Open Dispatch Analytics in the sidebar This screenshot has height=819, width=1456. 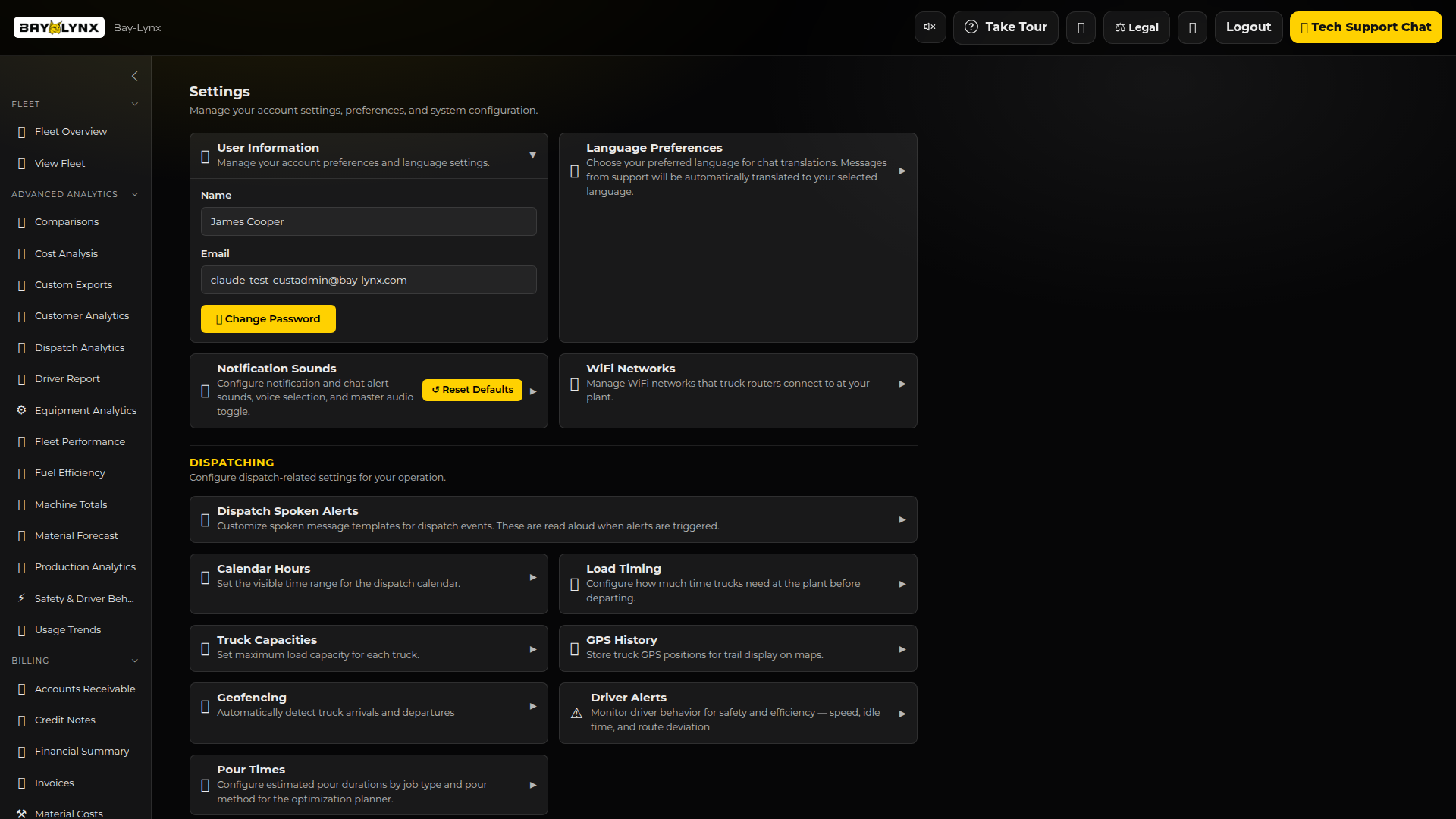(79, 347)
